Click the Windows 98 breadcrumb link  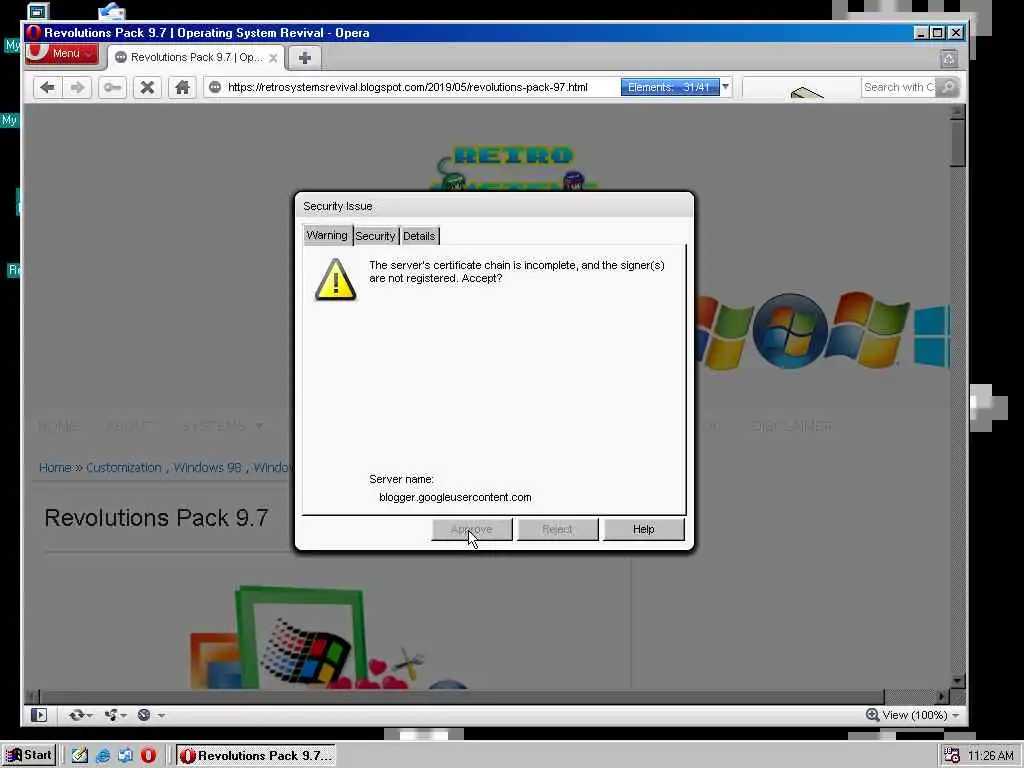pyautogui.click(x=207, y=468)
